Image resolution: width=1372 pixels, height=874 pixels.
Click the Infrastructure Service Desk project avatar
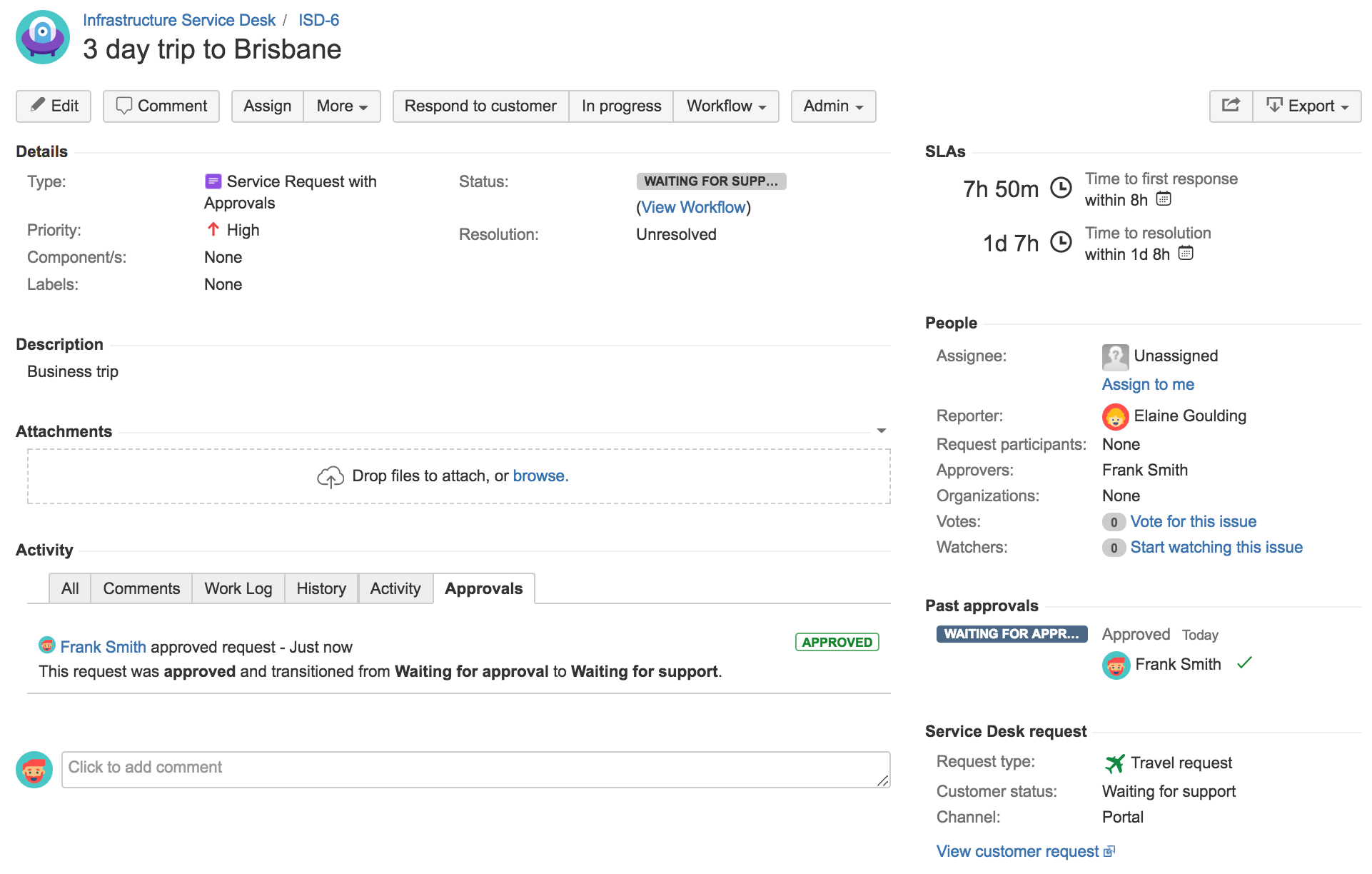pyautogui.click(x=43, y=37)
